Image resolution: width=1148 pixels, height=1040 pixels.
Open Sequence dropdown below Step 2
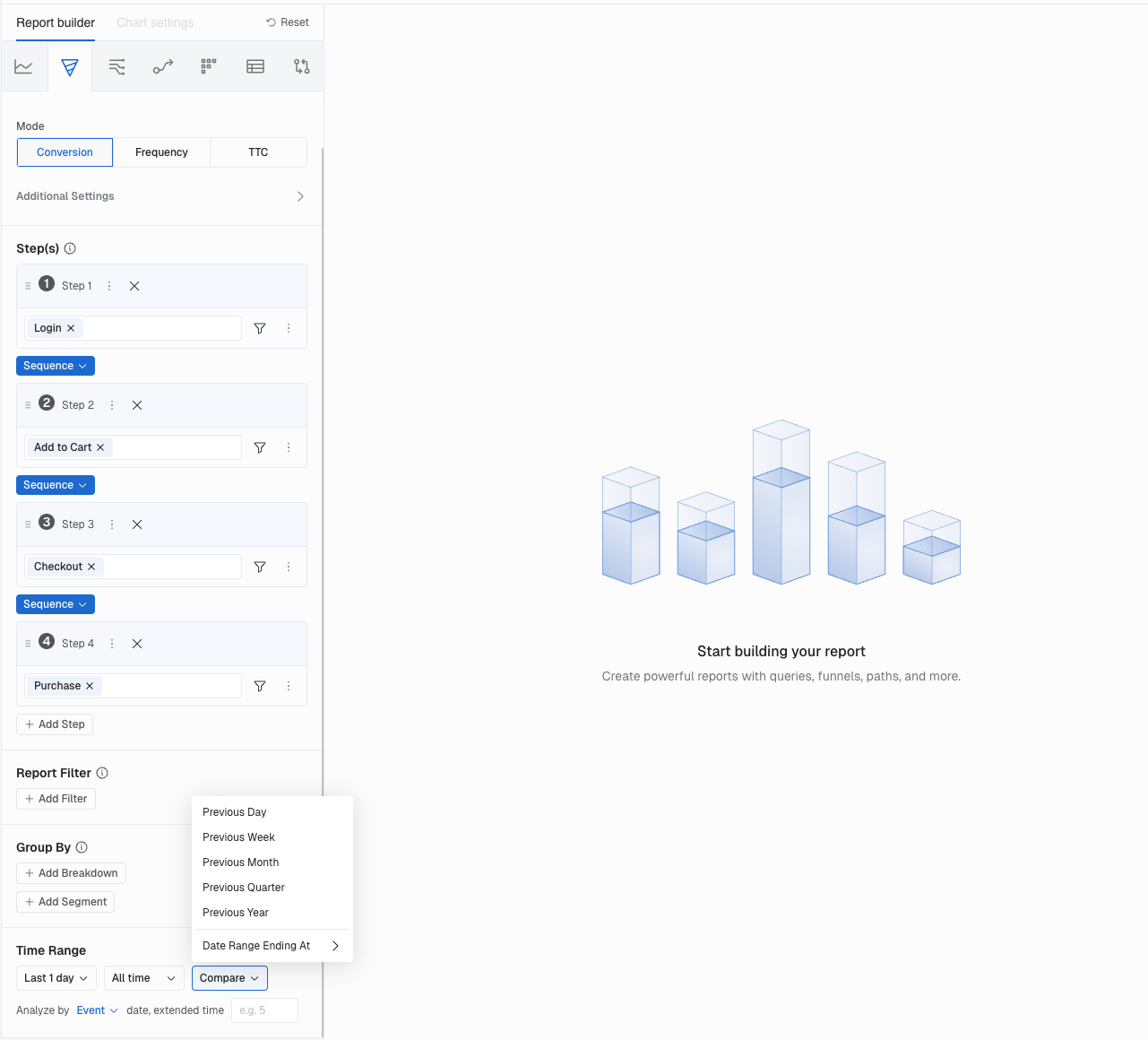pyautogui.click(x=56, y=485)
